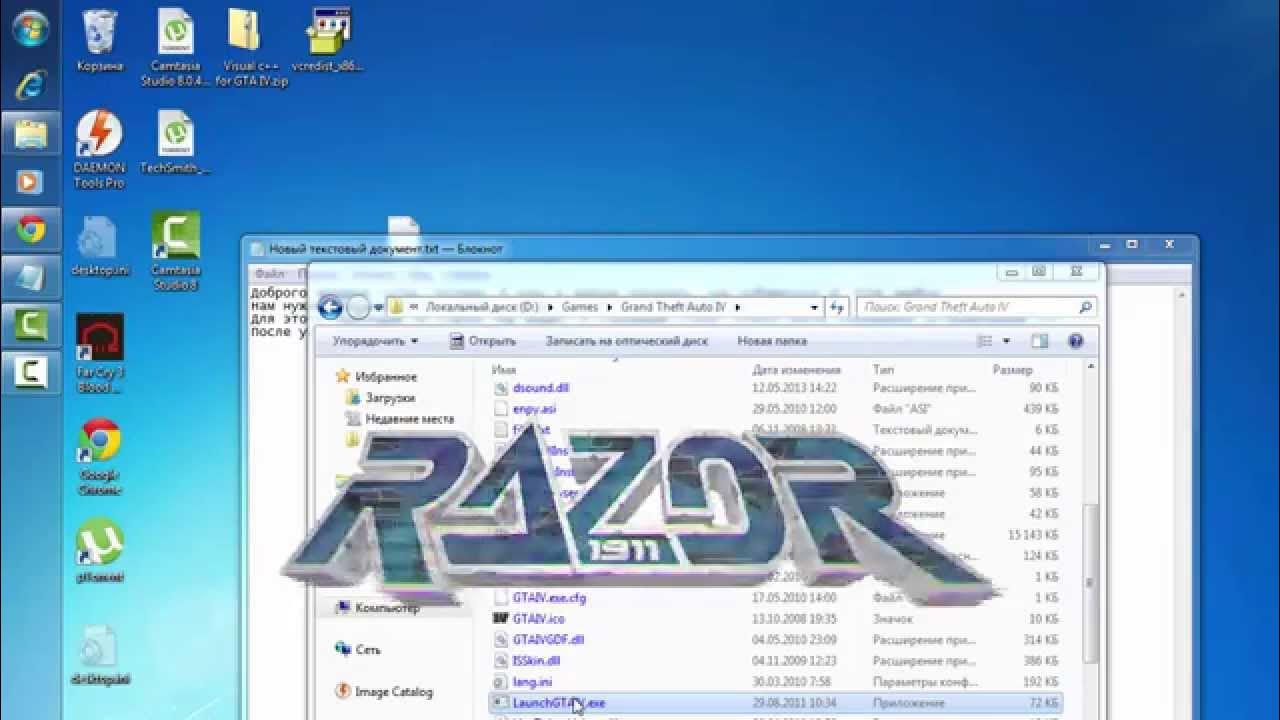Image resolution: width=1280 pixels, height=720 pixels.
Task: Refresh the Explorer address bar
Action: point(838,307)
